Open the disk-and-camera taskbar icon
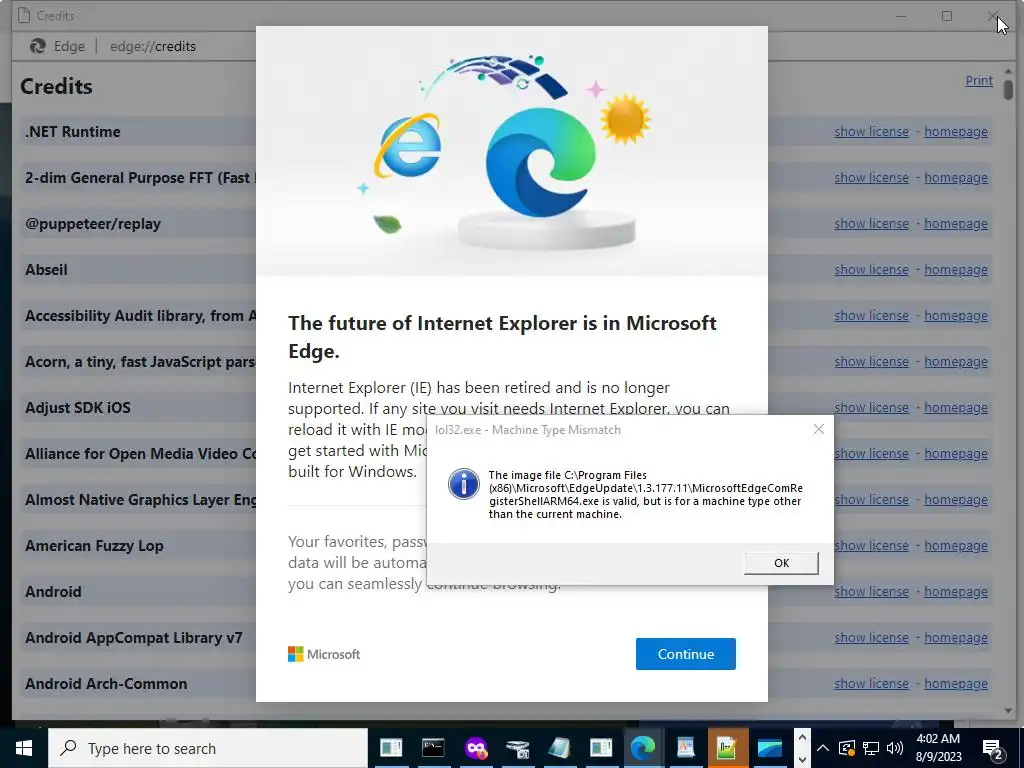 click(x=517, y=748)
